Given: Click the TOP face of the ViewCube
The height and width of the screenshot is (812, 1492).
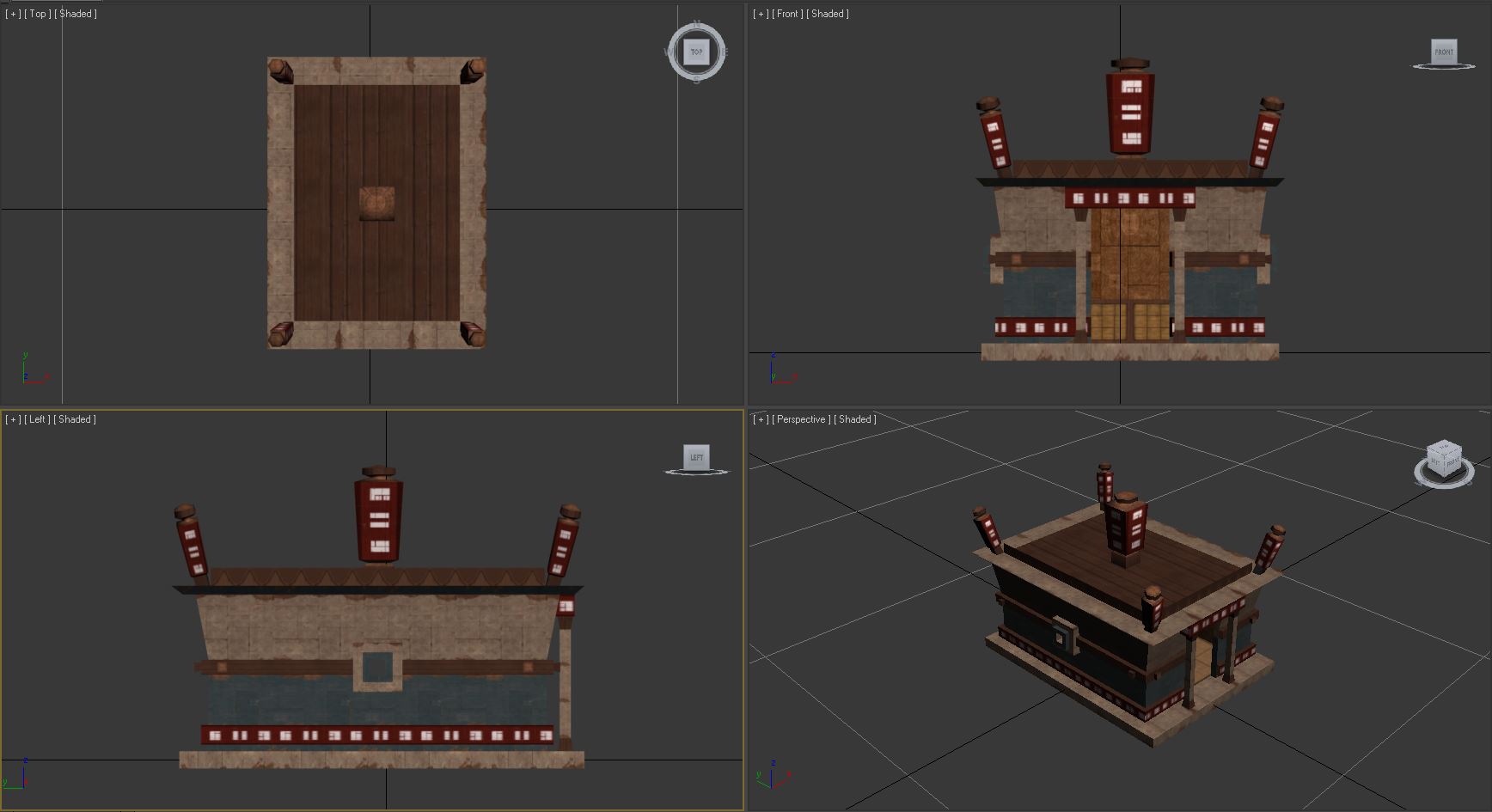Looking at the screenshot, I should [x=696, y=52].
